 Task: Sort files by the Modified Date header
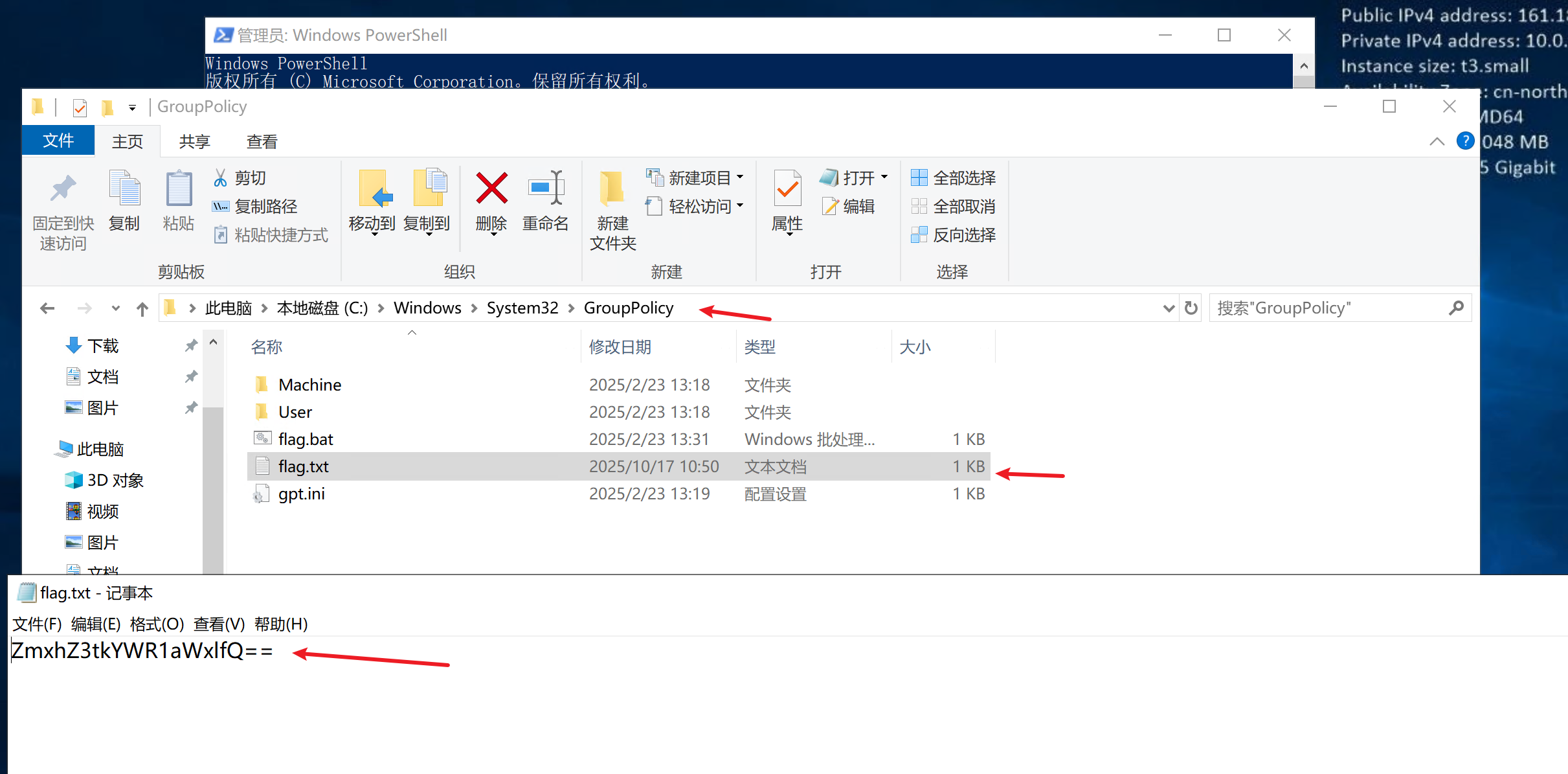pos(620,347)
